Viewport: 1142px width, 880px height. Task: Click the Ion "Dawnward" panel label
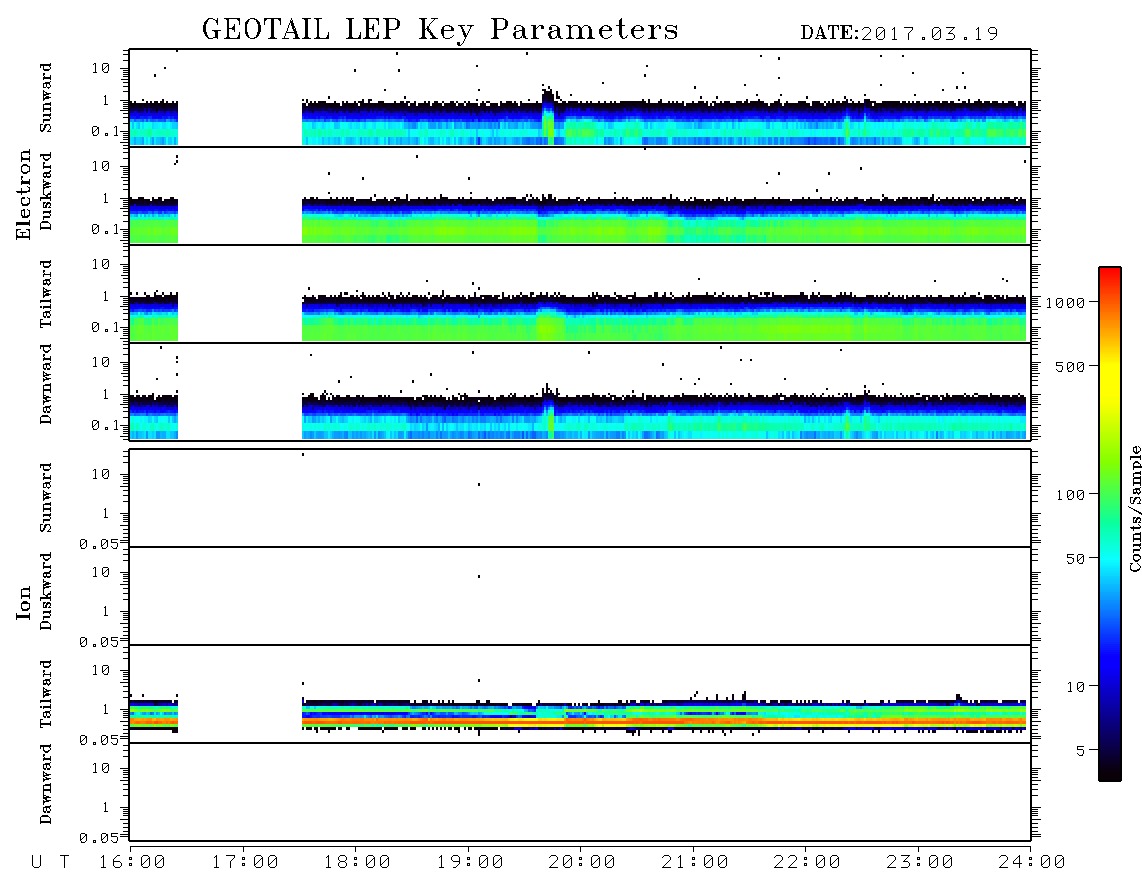(46, 784)
